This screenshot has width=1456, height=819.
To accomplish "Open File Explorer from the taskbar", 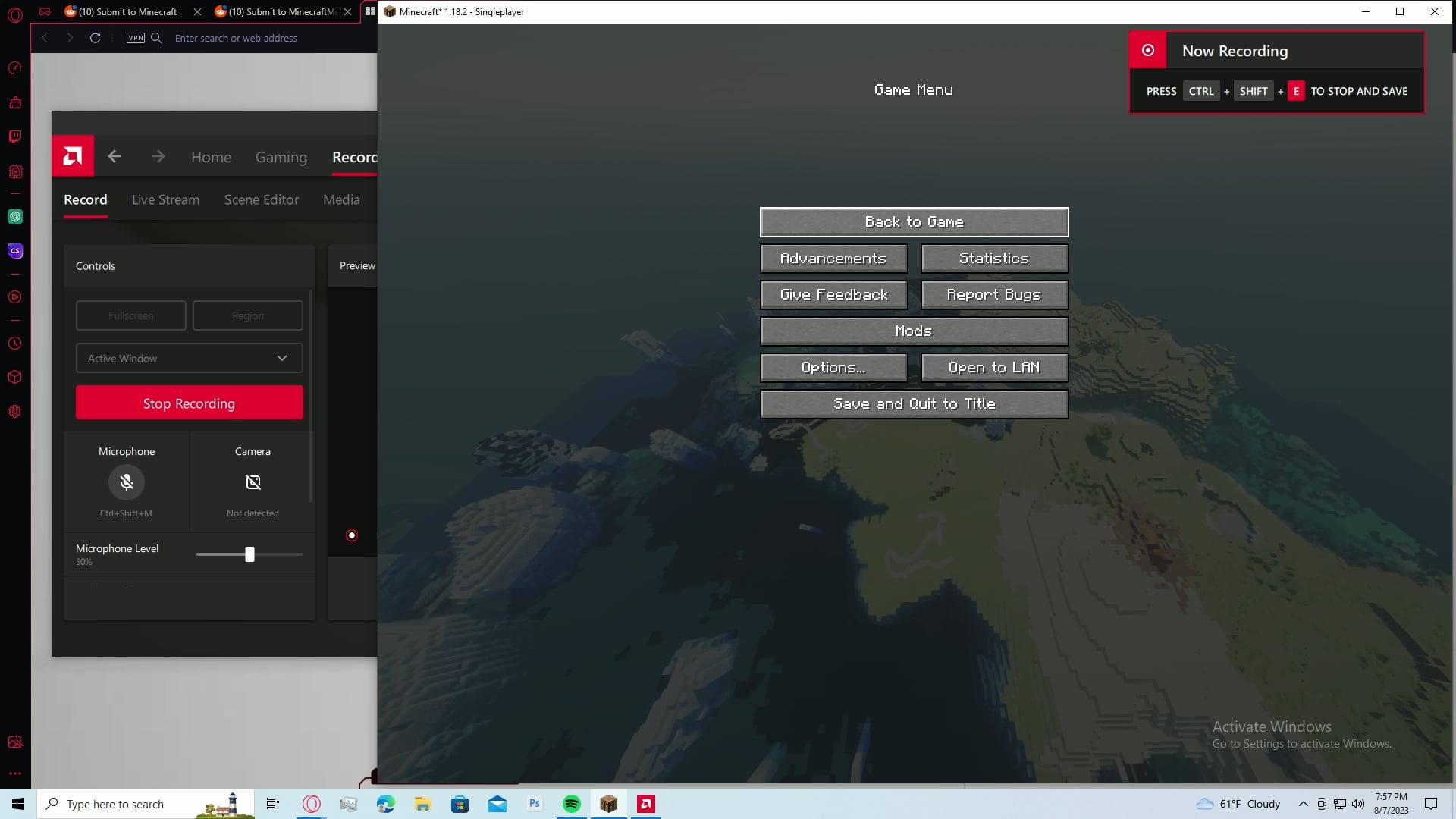I will (x=422, y=804).
